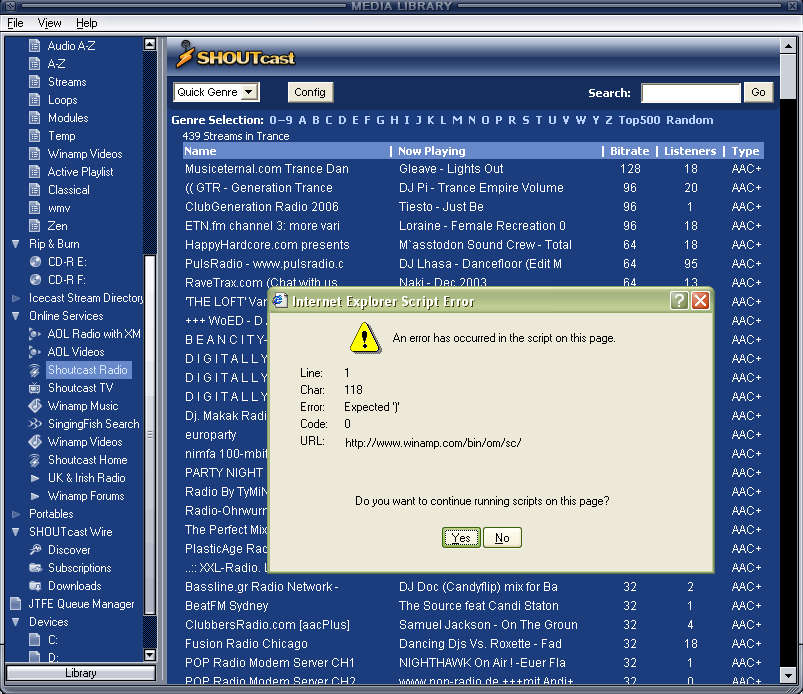
Task: Click the UK & Irish Radio arrow icon
Action: tap(35, 478)
